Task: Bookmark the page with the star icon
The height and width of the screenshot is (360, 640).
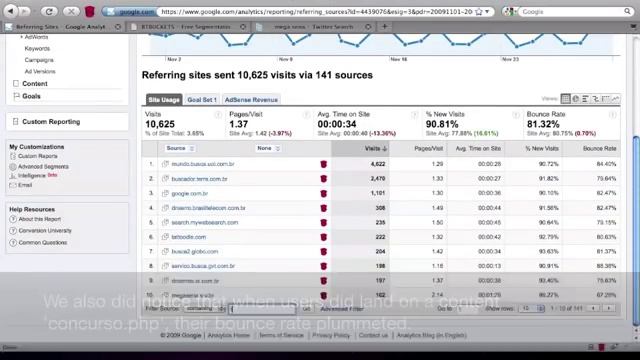Action: (479, 12)
